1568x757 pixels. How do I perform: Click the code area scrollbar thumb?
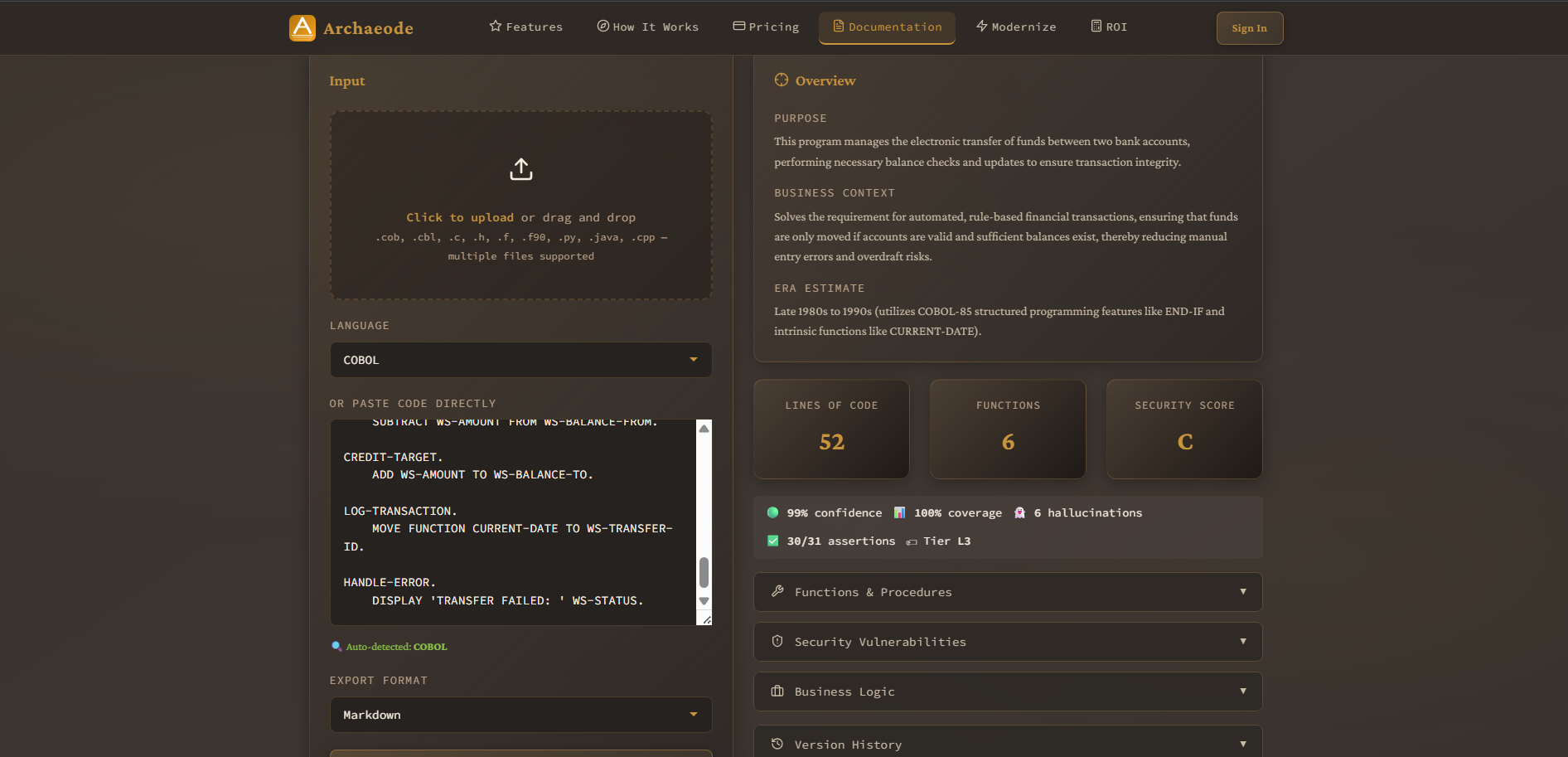704,572
